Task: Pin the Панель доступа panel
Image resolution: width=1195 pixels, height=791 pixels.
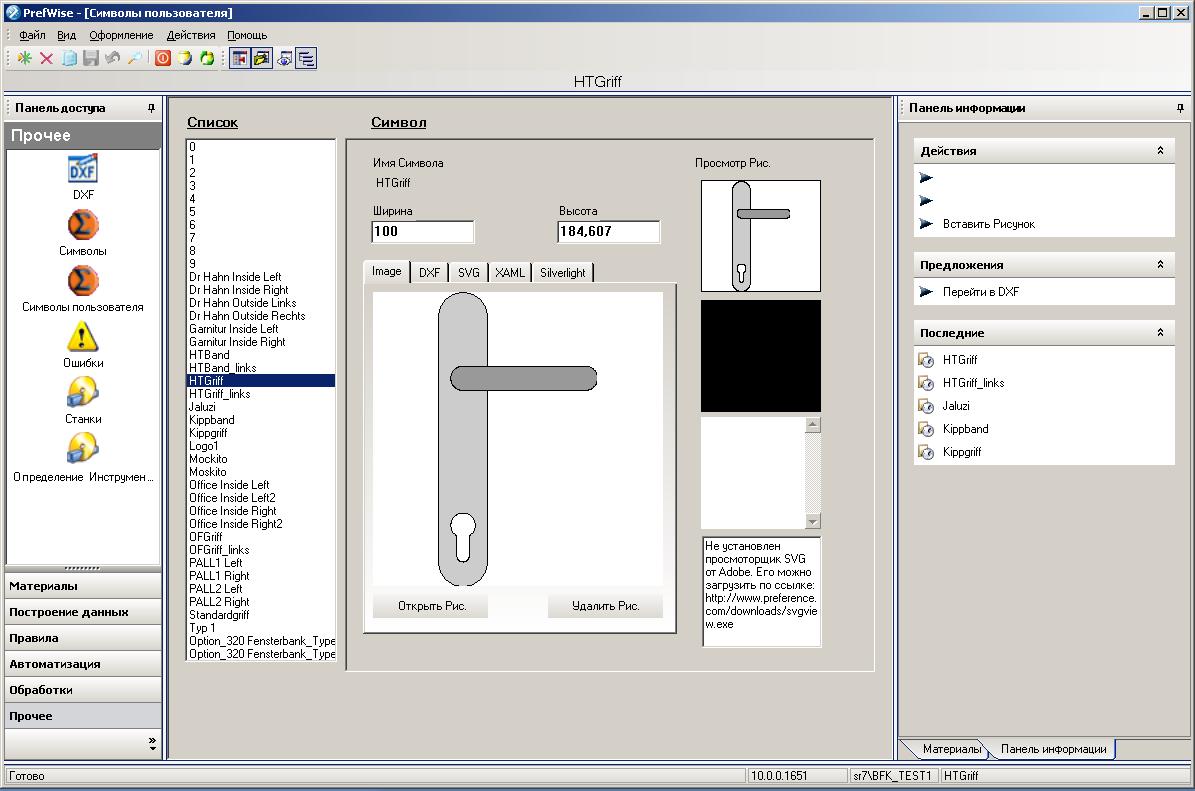Action: pyautogui.click(x=152, y=108)
